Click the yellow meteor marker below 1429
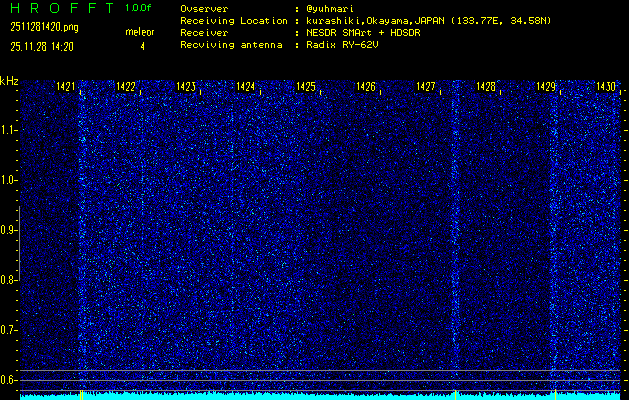Screen dimensions: 629x400 [555, 395]
